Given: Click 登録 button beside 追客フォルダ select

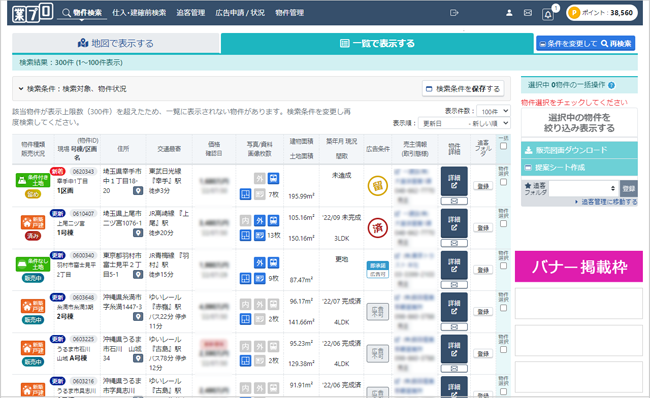Looking at the screenshot, I should [x=628, y=188].
